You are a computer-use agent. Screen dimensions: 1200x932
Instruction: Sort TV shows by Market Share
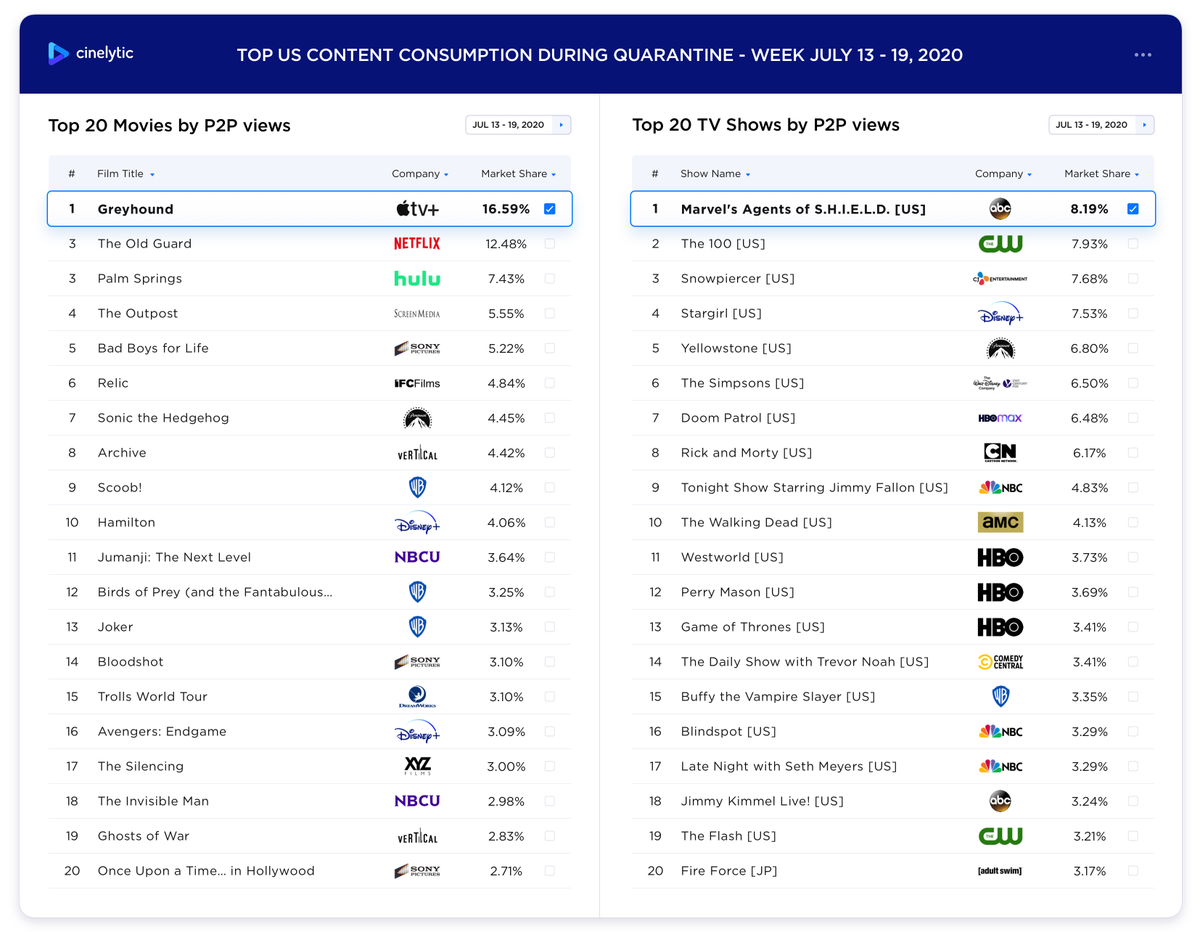pyautogui.click(x=1102, y=174)
